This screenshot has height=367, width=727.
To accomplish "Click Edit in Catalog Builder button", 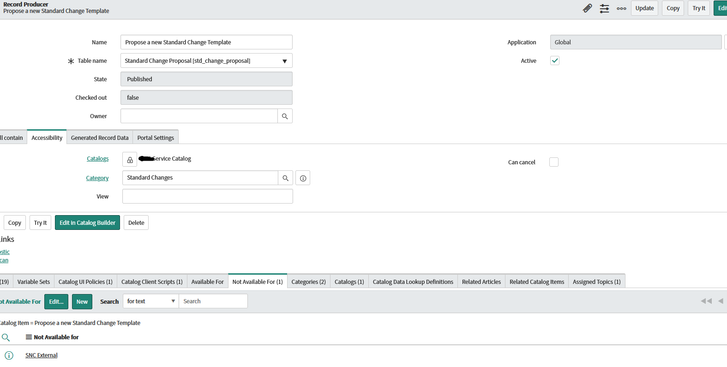I will (87, 223).
